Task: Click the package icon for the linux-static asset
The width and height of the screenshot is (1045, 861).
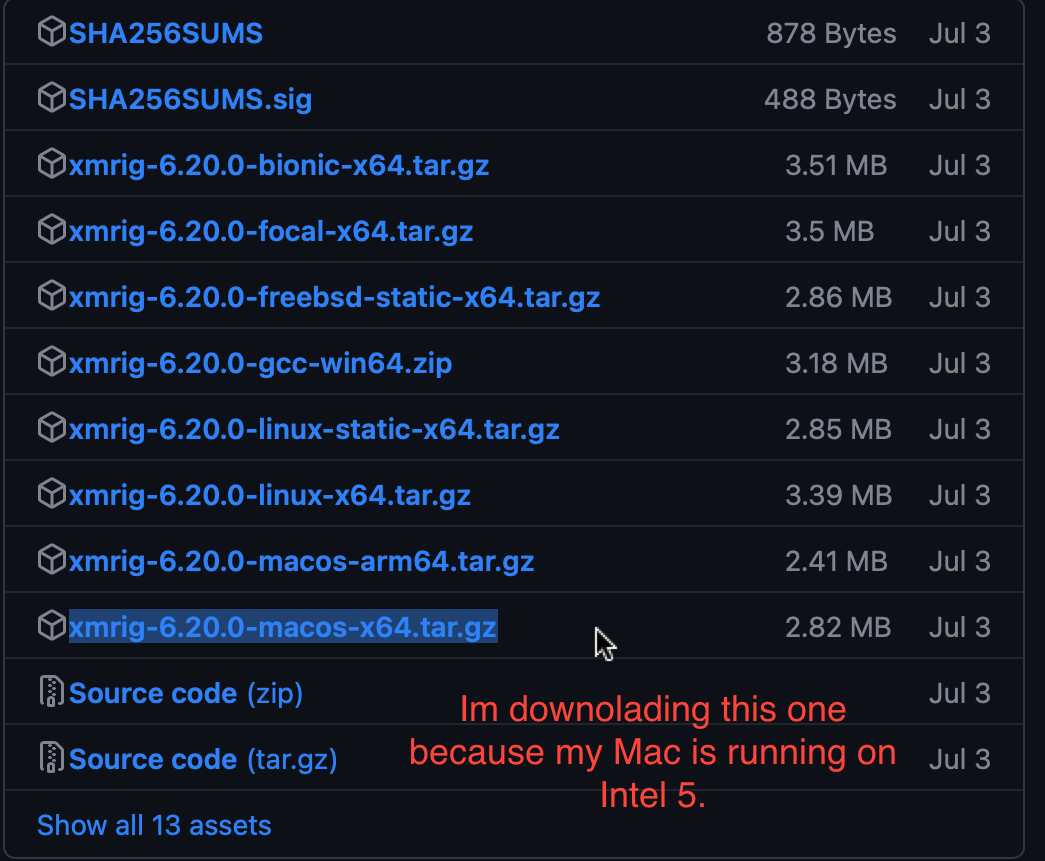Action: (x=52, y=428)
